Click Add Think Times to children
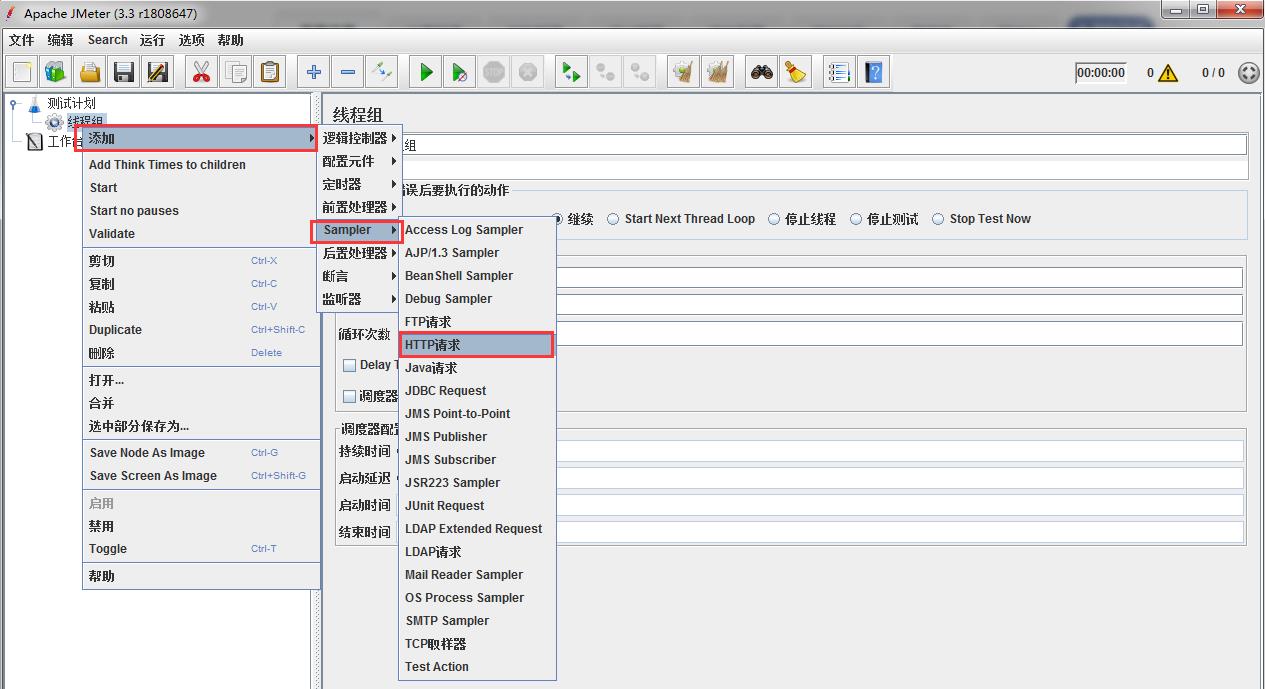The image size is (1265, 689). pos(201,165)
